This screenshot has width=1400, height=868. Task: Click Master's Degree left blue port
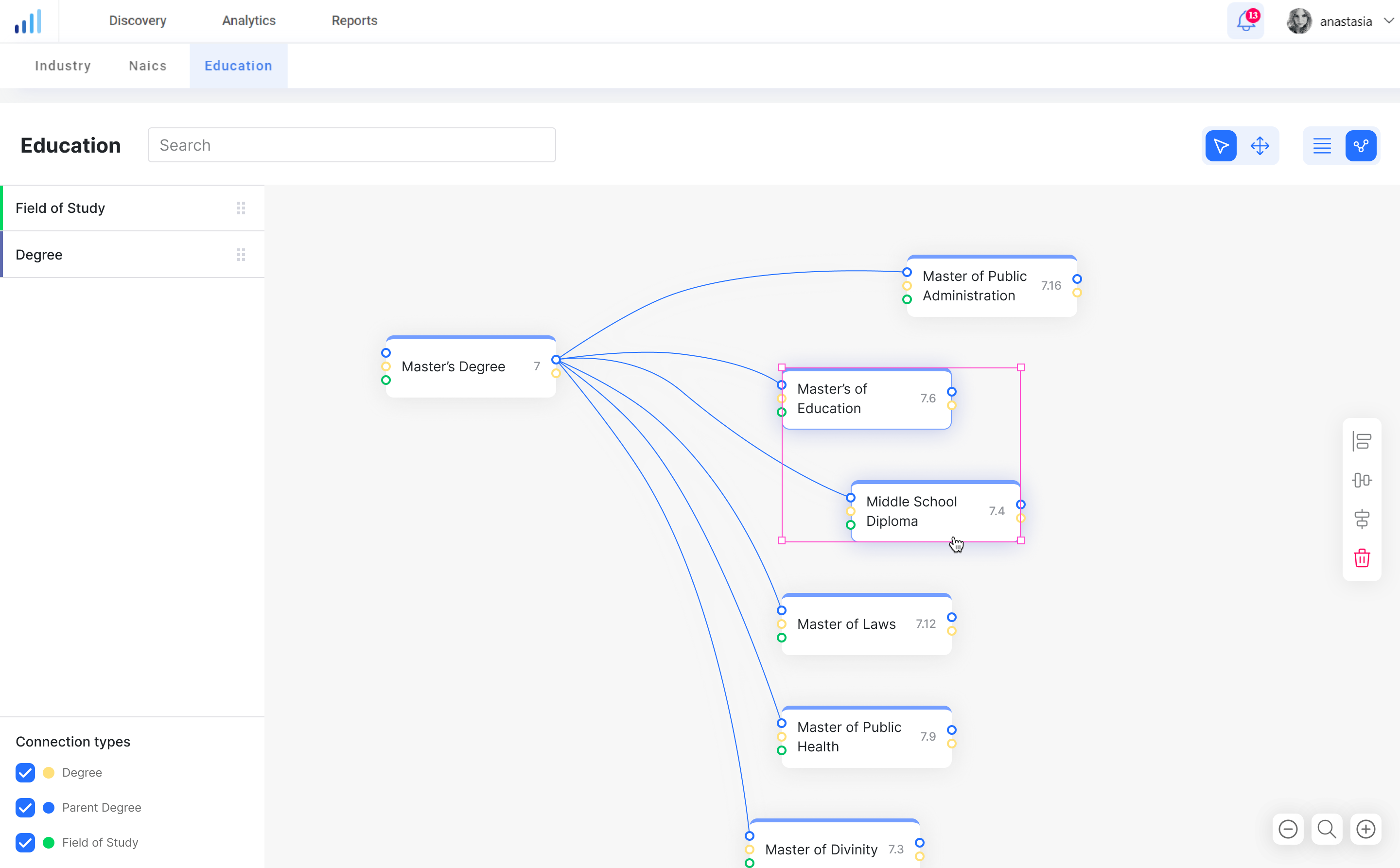(386, 352)
